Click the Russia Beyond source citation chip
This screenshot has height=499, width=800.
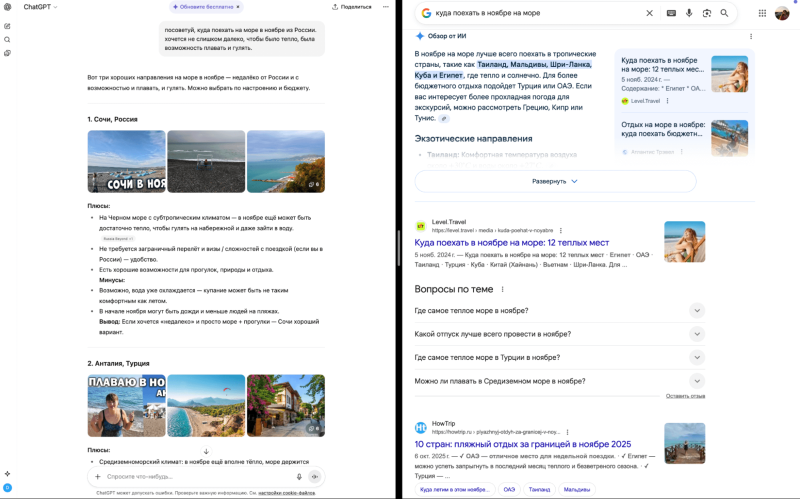point(117,239)
